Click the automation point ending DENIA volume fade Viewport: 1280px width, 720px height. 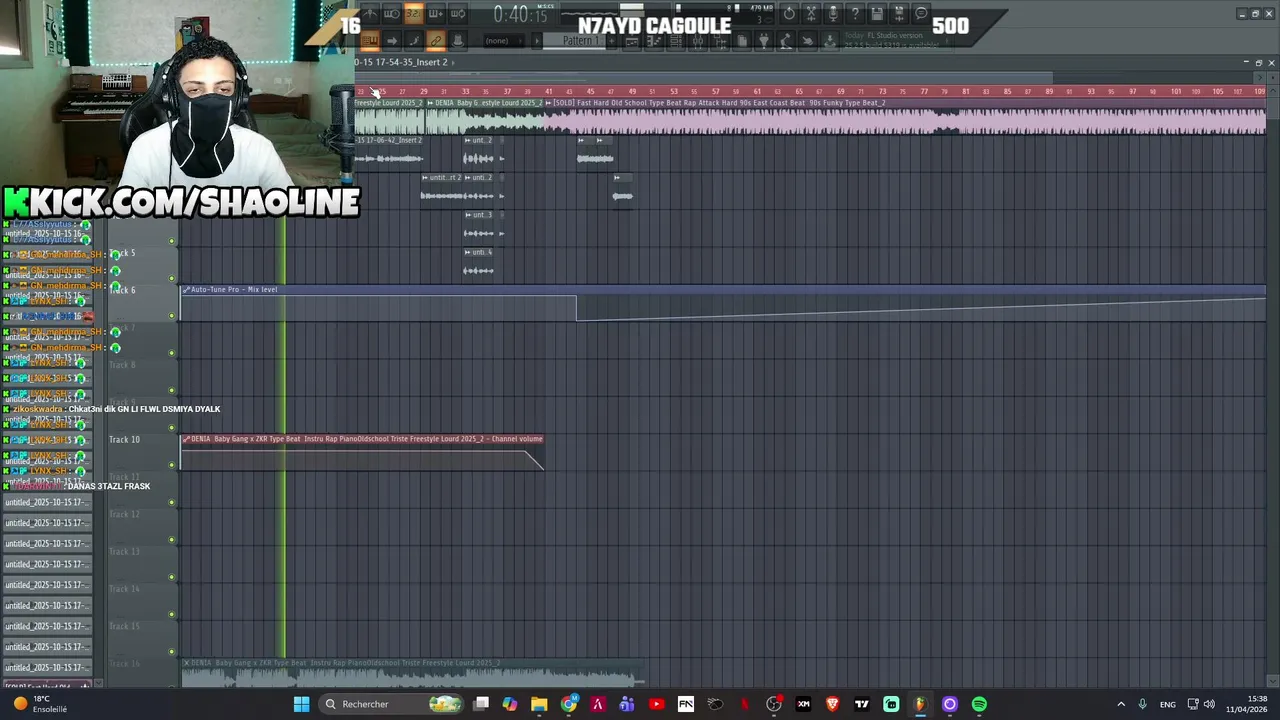coord(543,468)
